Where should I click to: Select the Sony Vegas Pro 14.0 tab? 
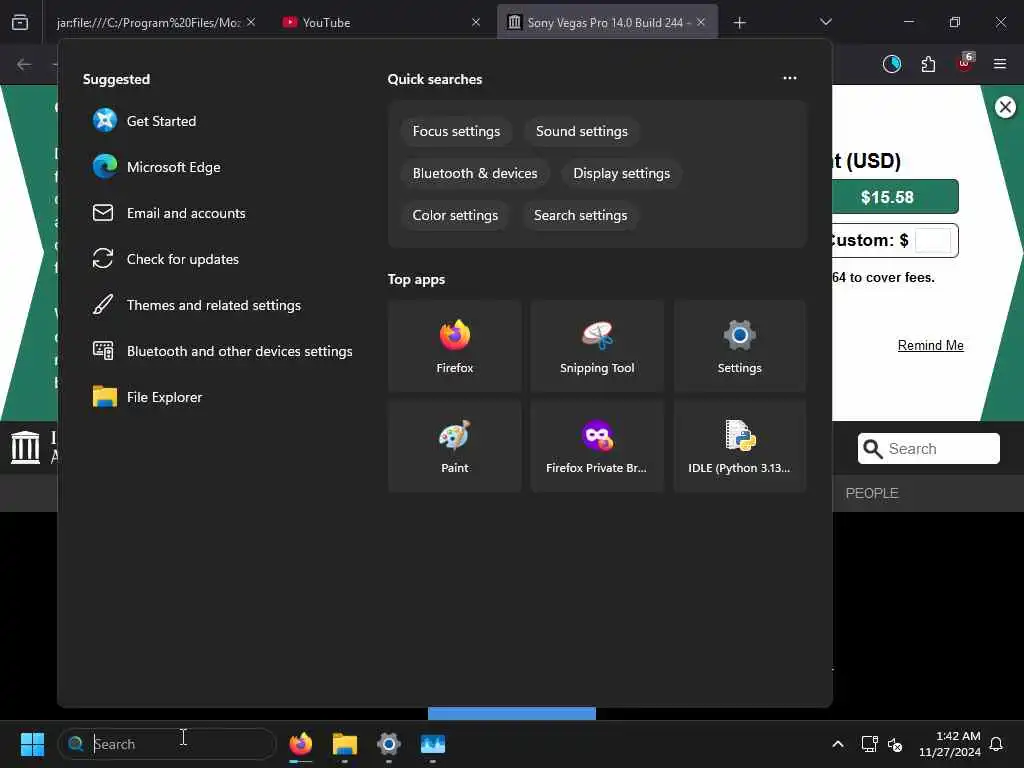click(605, 23)
